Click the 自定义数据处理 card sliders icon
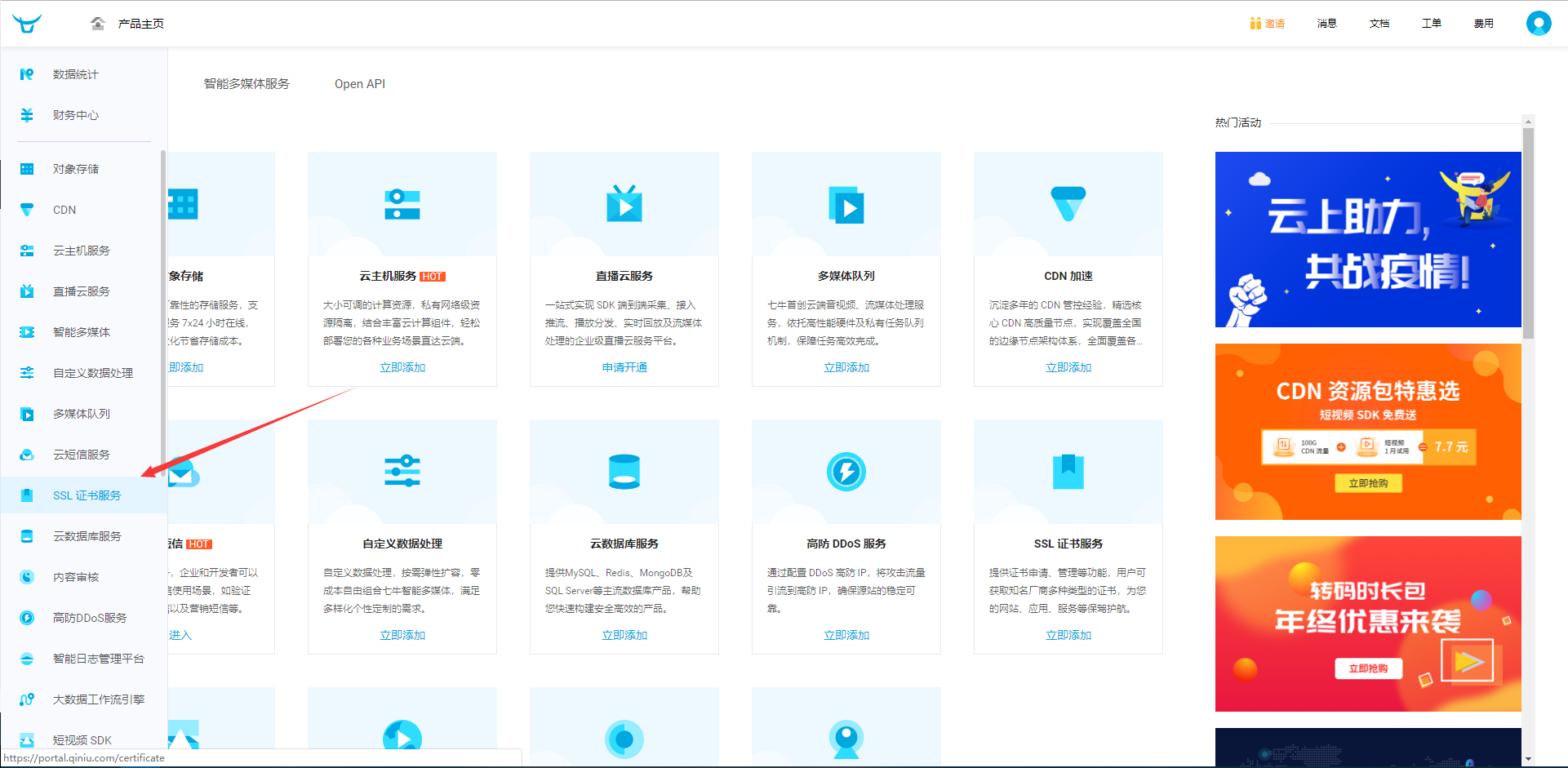Screen dimensions: 1568x768 click(x=402, y=471)
